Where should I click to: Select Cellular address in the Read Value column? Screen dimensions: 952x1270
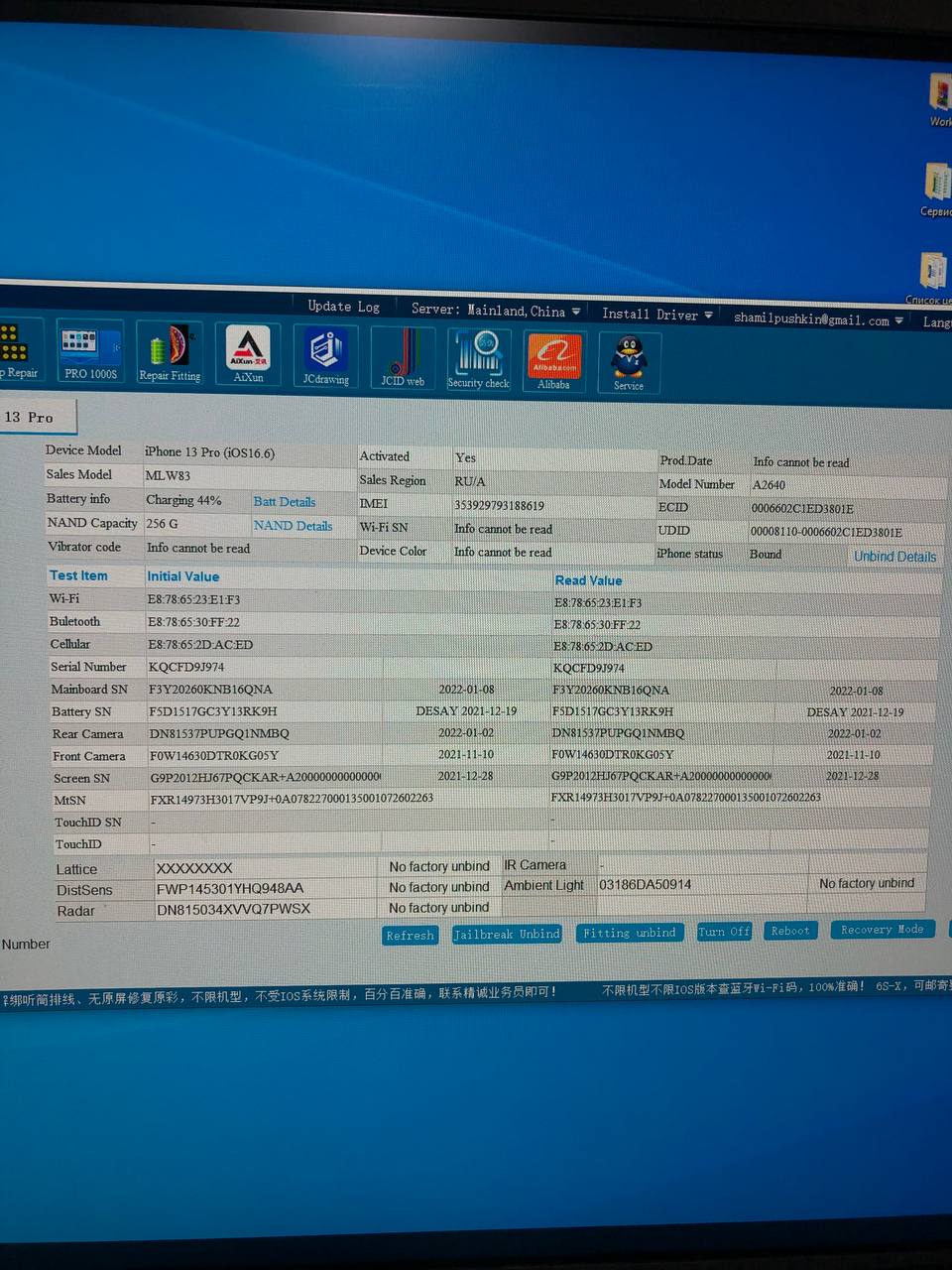[x=603, y=647]
